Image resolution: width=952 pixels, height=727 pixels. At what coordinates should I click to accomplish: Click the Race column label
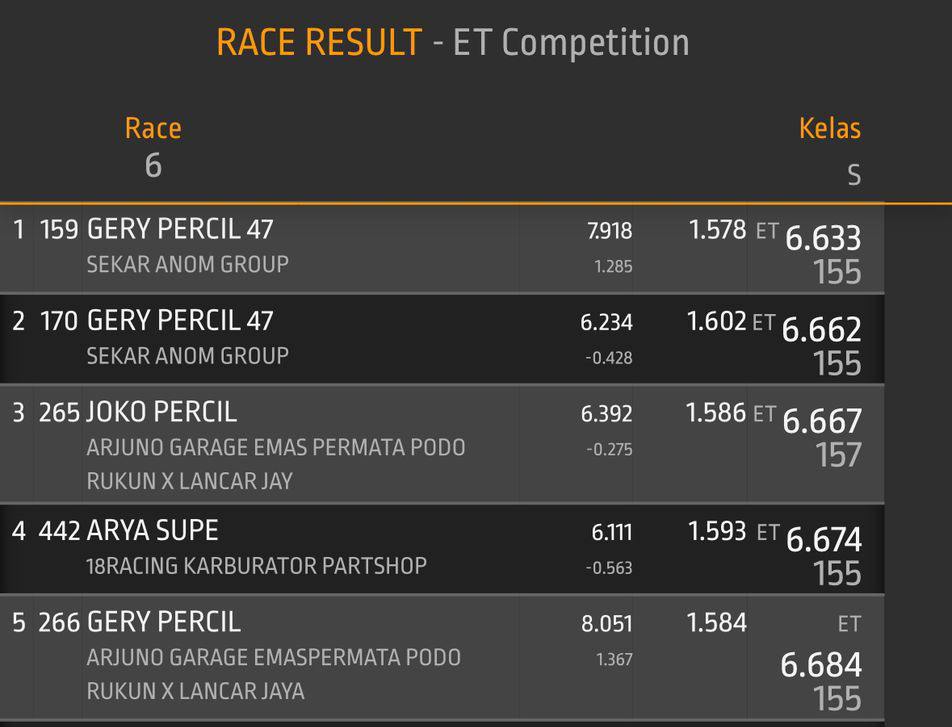click(153, 129)
